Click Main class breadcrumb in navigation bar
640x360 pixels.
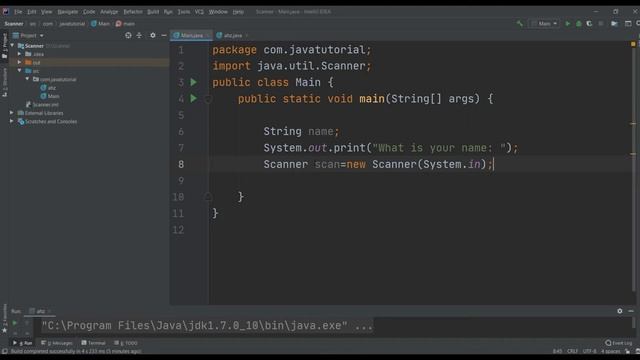100,24
